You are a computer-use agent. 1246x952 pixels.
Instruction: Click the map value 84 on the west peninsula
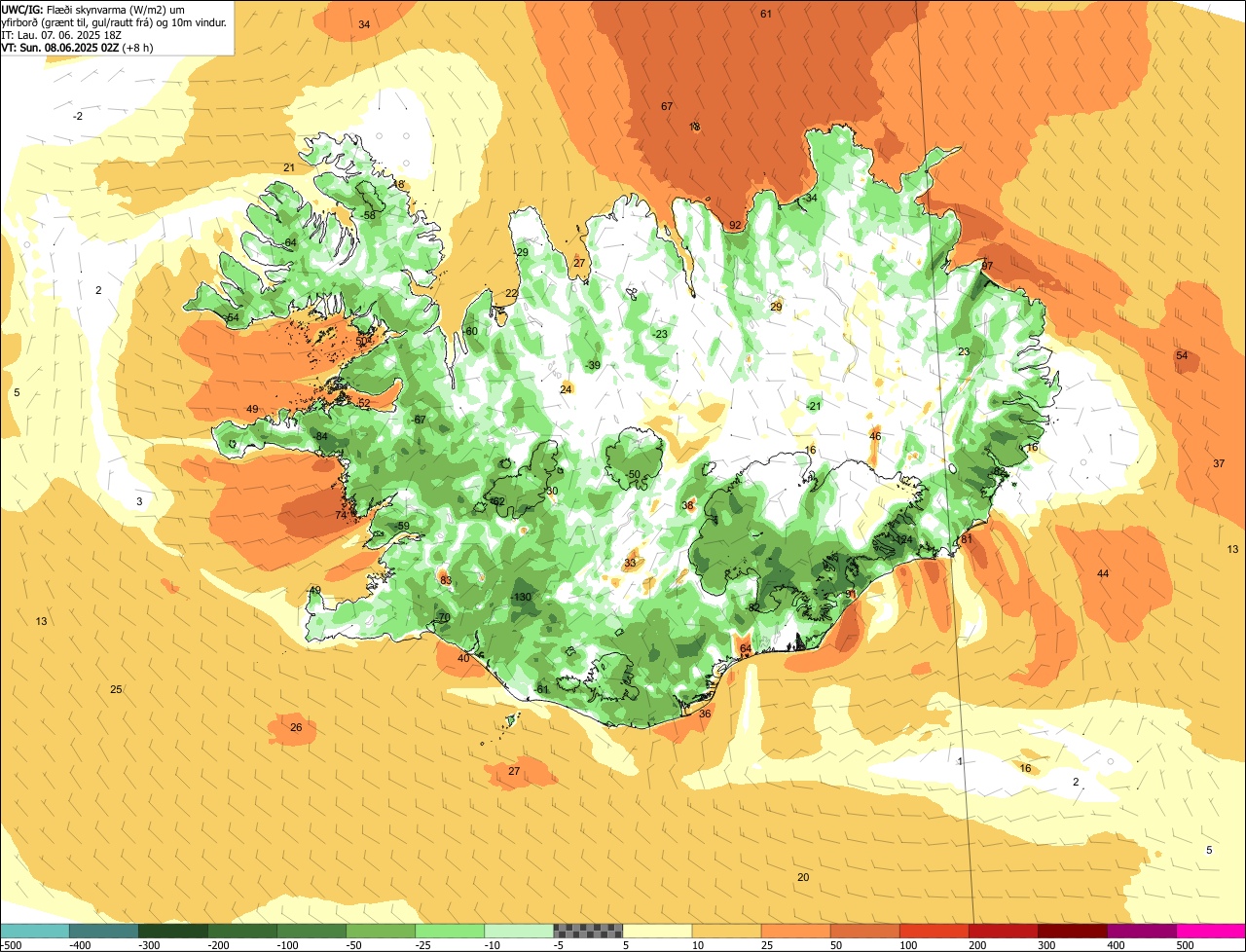[x=321, y=436]
